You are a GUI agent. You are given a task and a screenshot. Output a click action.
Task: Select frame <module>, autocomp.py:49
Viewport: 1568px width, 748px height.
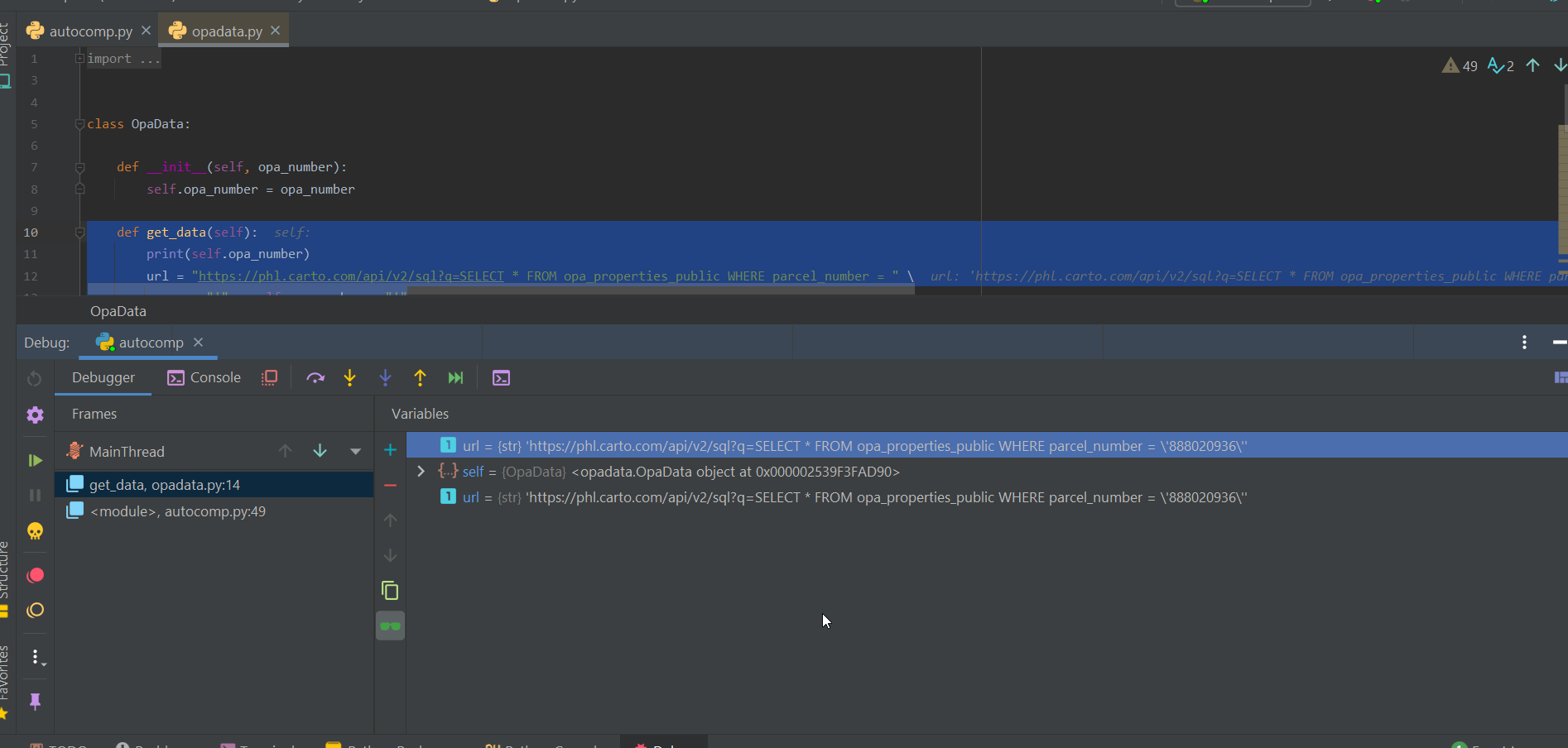[214, 511]
